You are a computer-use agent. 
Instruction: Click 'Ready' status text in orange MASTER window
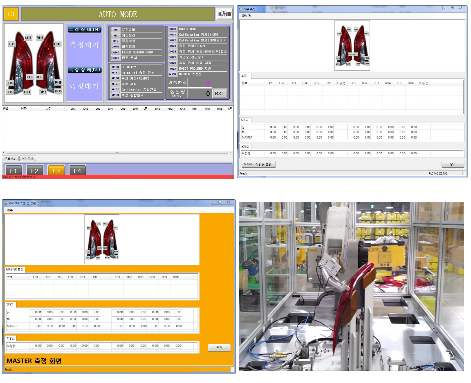[8, 369]
